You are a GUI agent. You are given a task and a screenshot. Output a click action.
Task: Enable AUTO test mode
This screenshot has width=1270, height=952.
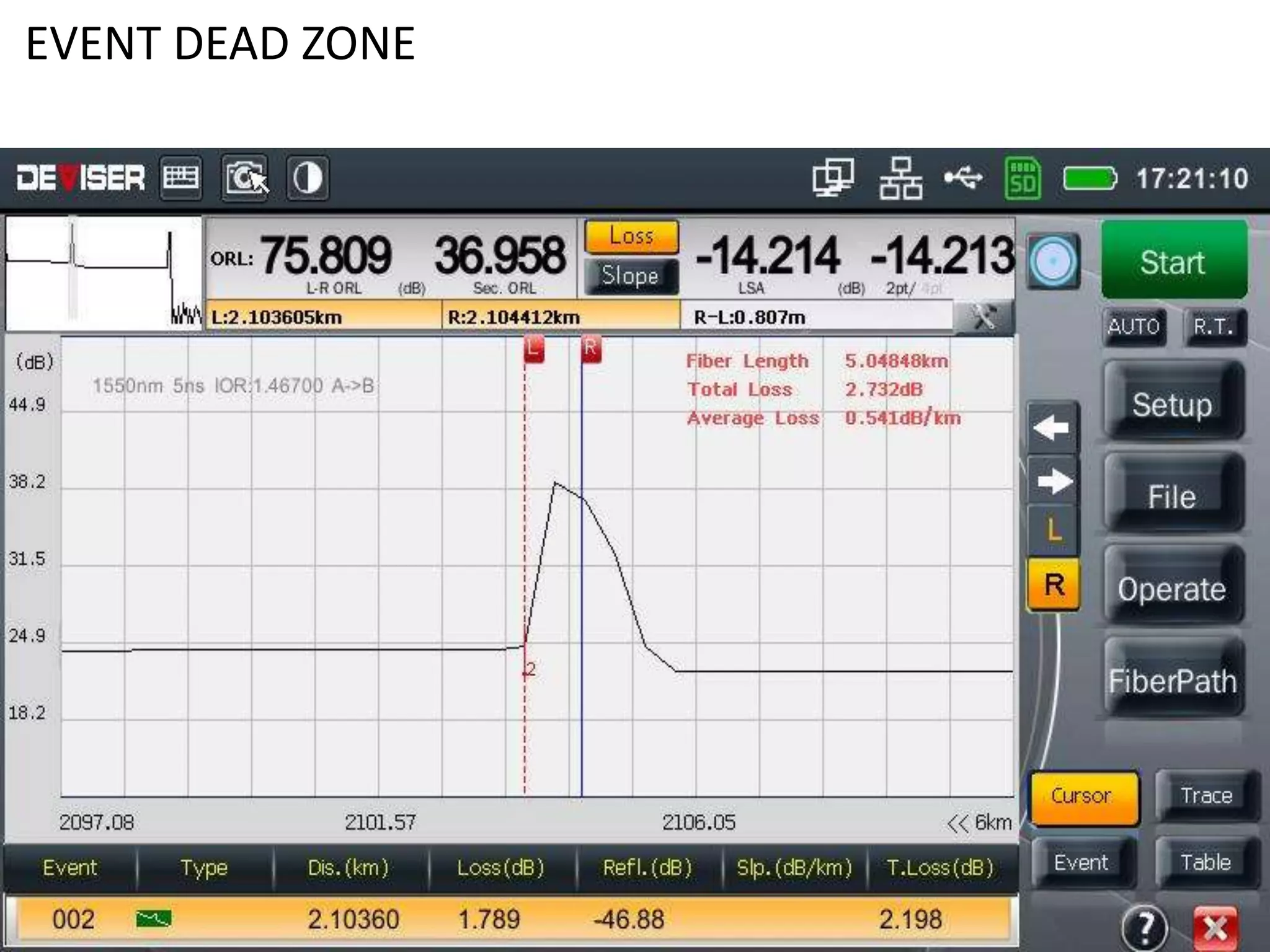click(x=1134, y=326)
